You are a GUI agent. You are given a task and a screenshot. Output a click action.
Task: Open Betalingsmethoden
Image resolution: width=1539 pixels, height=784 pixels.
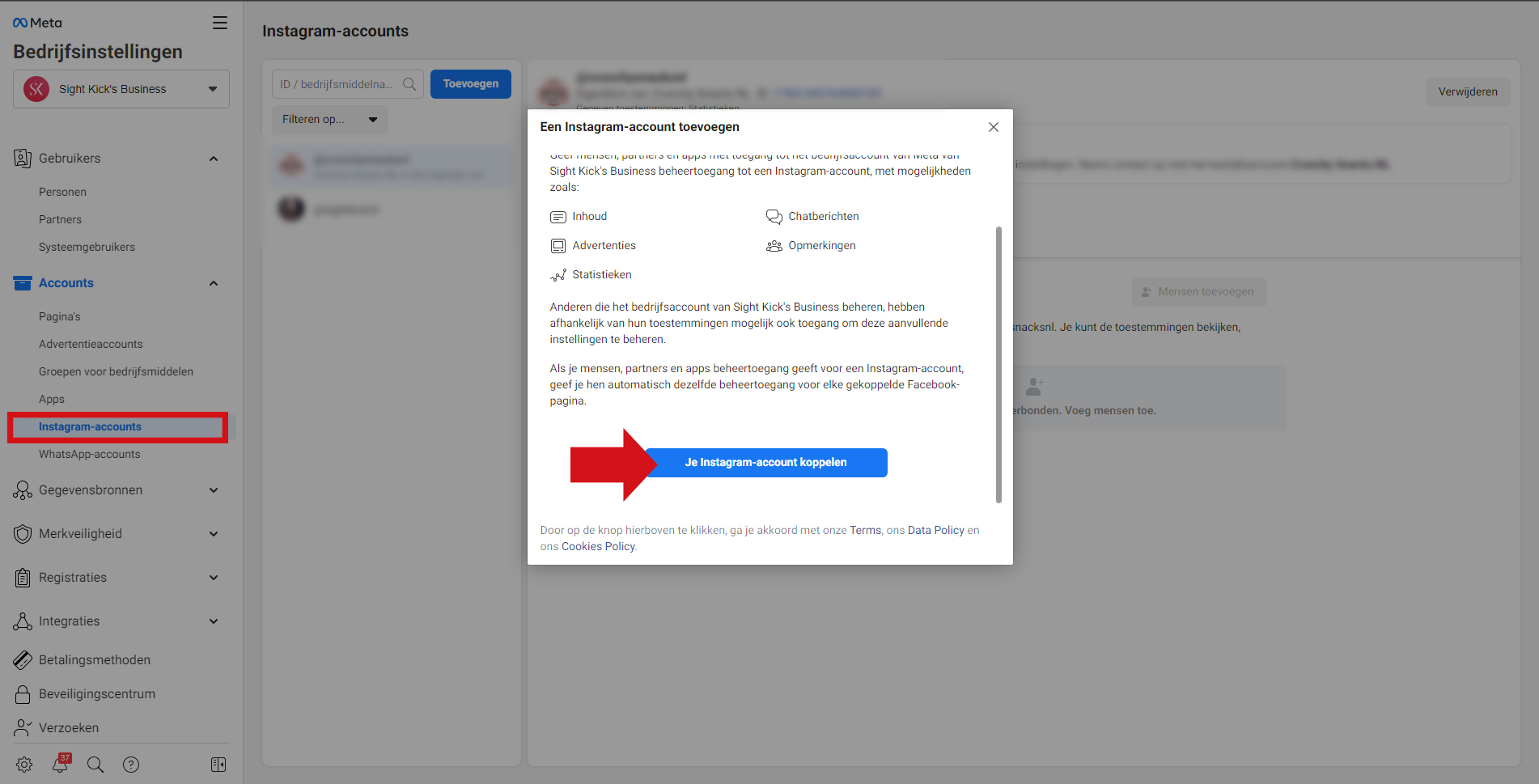(x=95, y=660)
